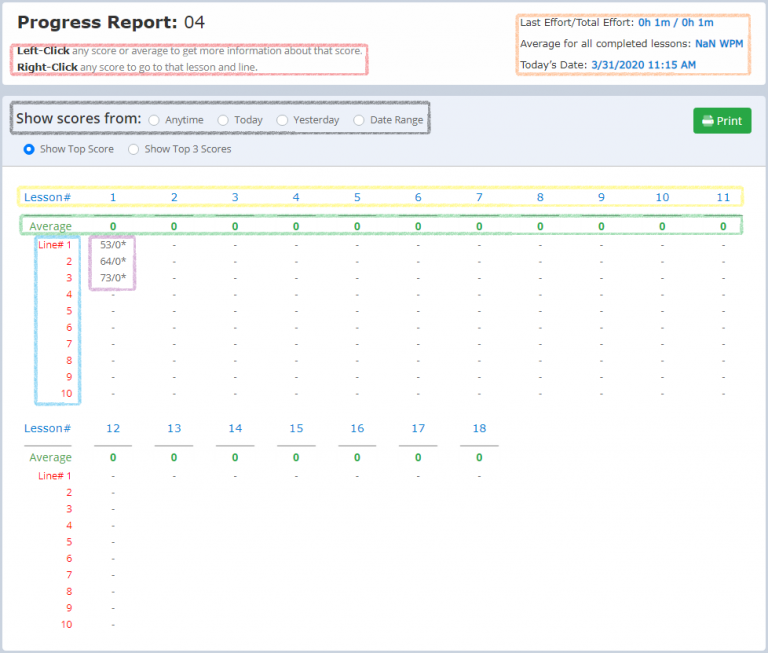Click Lesson number 12 header

coord(113,428)
